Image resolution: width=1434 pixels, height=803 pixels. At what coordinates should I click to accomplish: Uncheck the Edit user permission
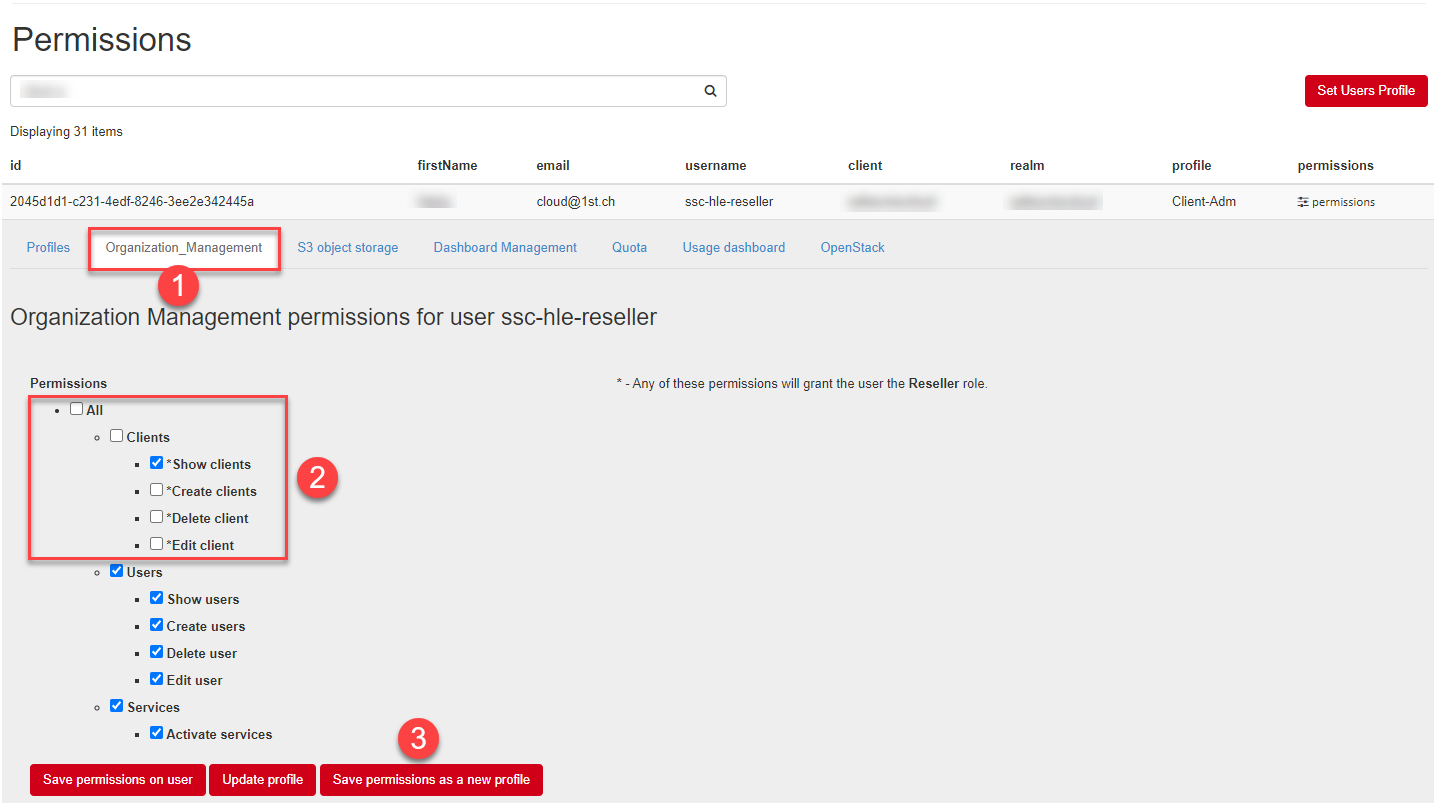pos(157,679)
